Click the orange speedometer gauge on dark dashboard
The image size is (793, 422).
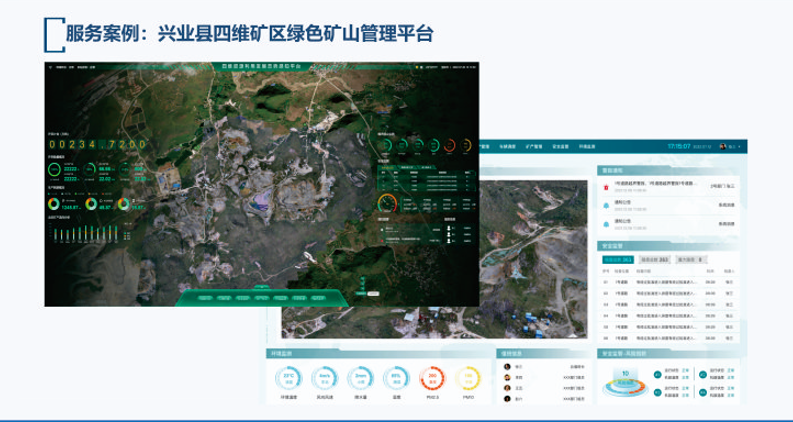[x=388, y=204]
